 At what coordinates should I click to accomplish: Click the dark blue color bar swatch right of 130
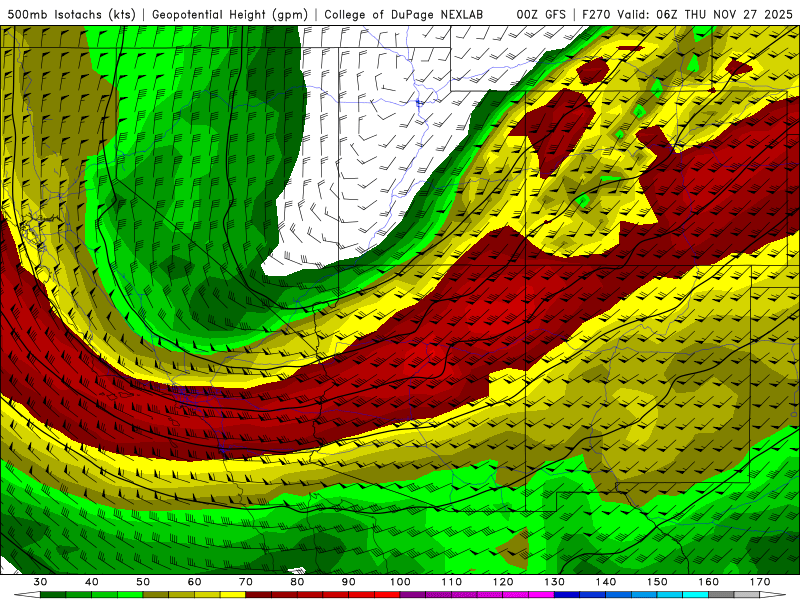click(x=567, y=594)
